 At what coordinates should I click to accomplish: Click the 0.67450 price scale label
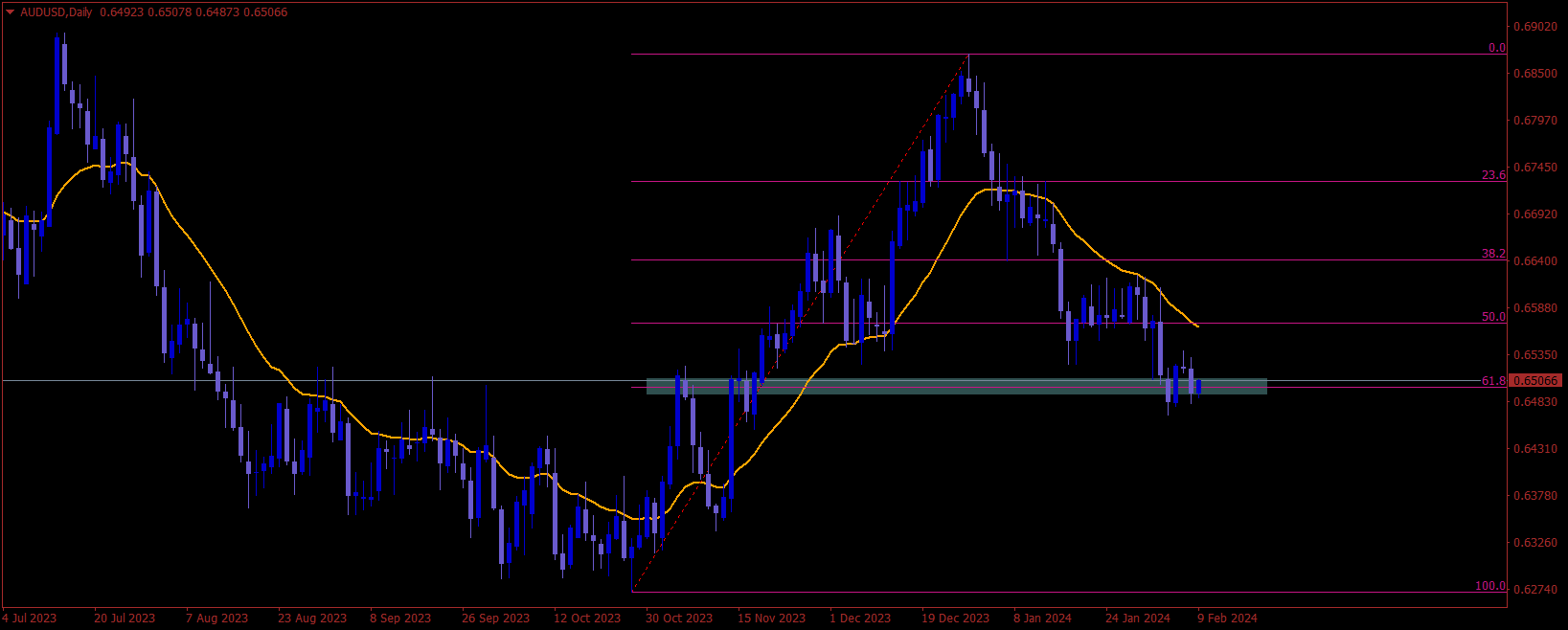click(1535, 168)
